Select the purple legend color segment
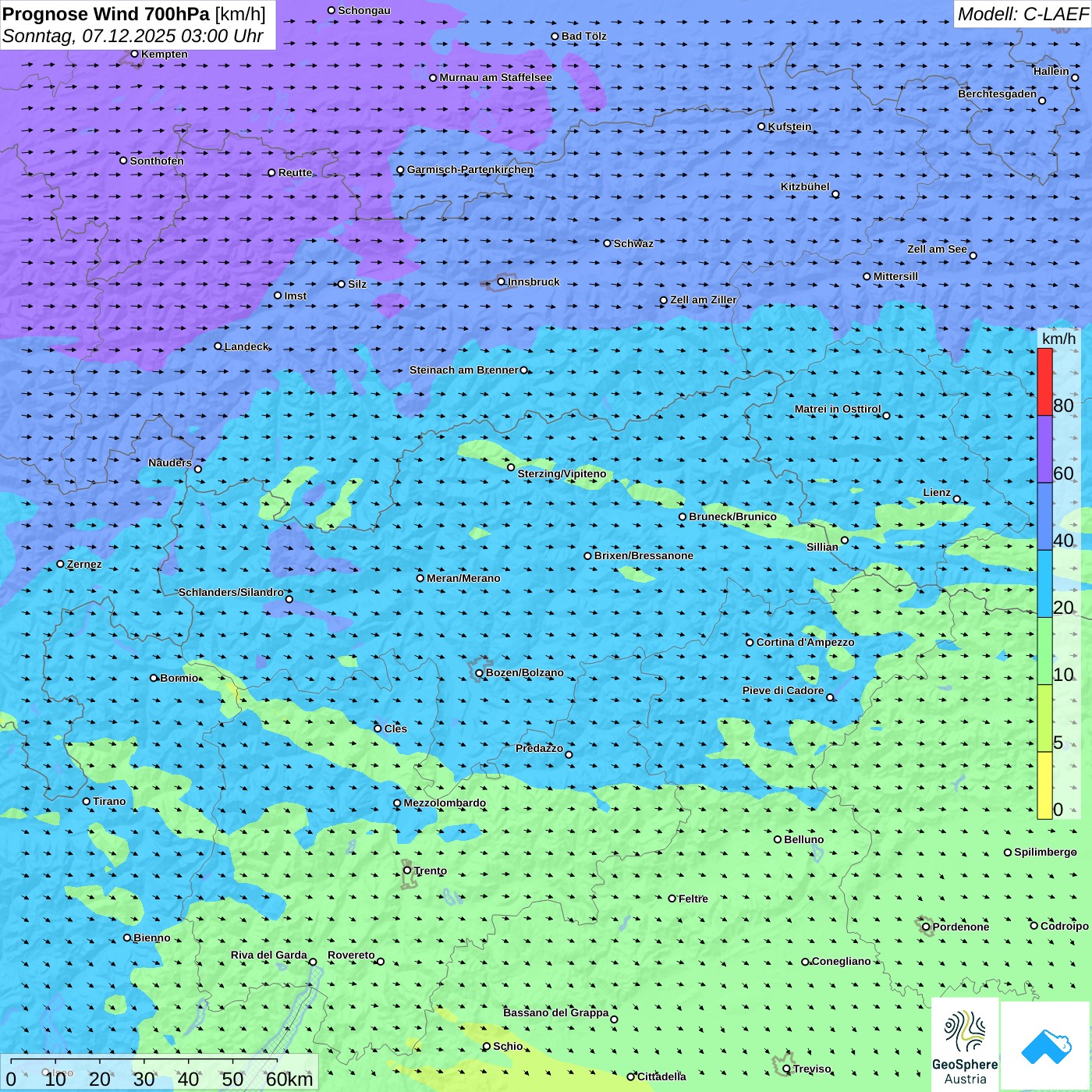Image resolution: width=1092 pixels, height=1092 pixels. (1044, 449)
